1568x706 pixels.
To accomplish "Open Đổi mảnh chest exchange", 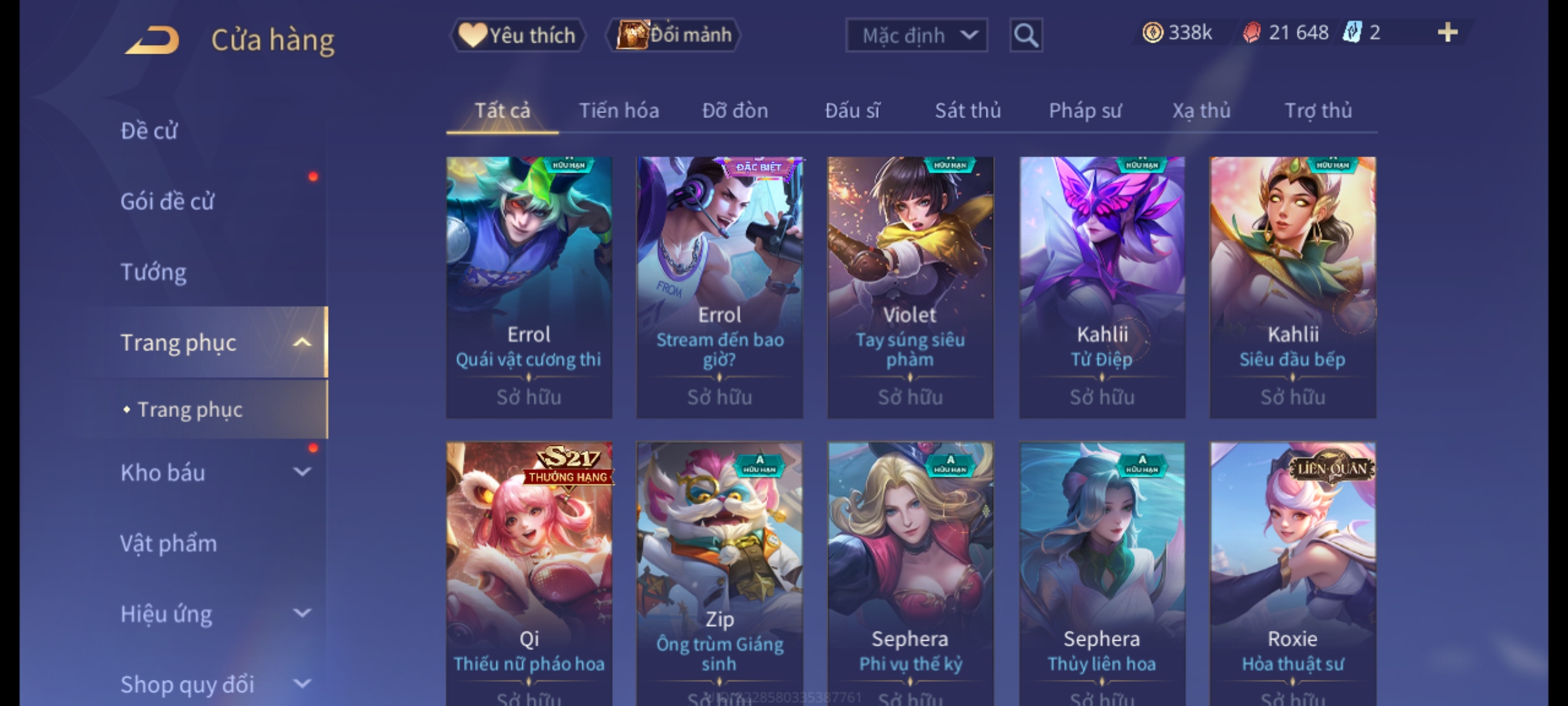I will 674,35.
